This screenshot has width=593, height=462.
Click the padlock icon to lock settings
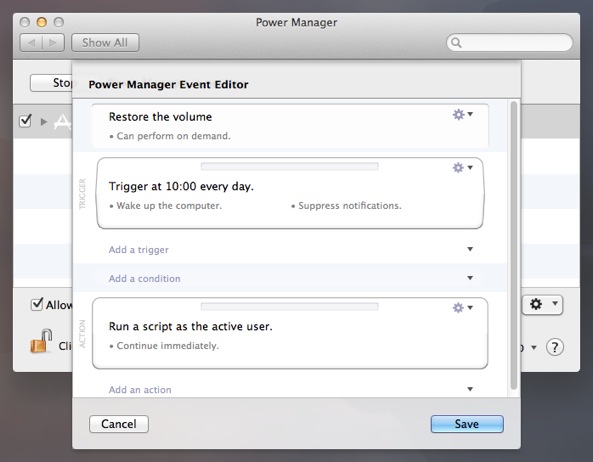coord(41,341)
